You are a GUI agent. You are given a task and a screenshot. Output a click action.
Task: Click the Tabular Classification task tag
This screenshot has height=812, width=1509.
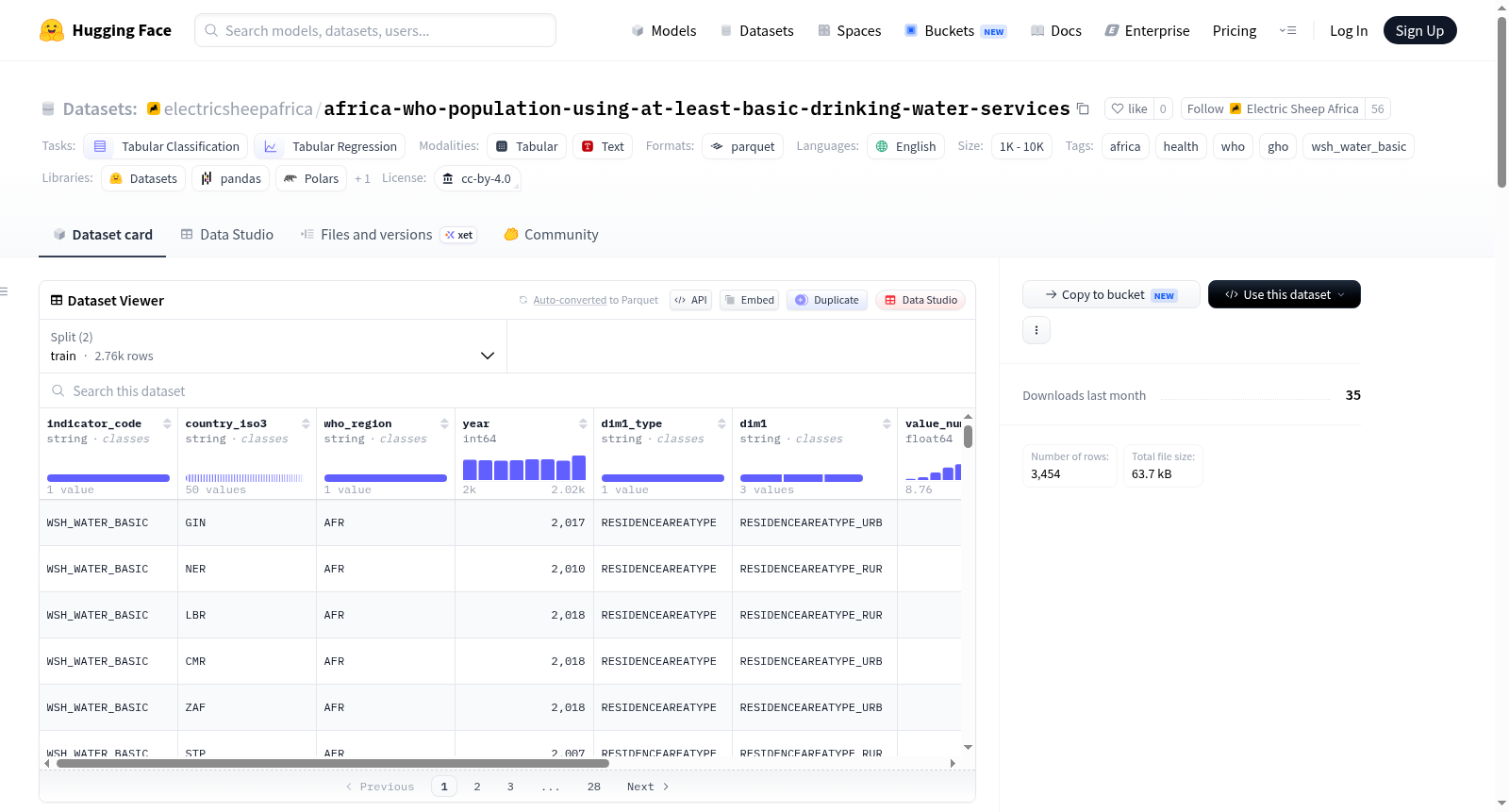pos(166,146)
